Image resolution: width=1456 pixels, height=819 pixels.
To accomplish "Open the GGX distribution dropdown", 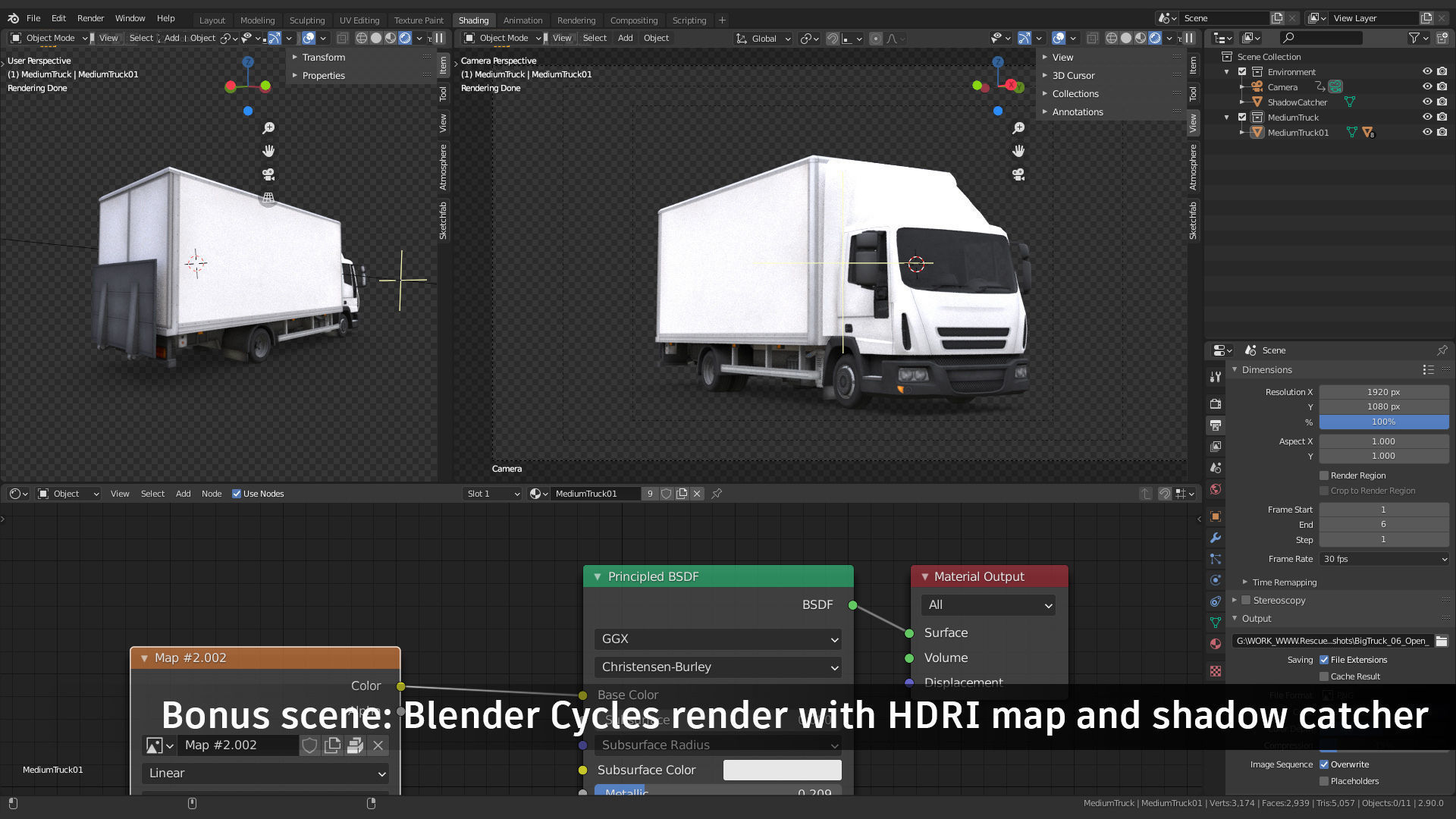I will [717, 639].
